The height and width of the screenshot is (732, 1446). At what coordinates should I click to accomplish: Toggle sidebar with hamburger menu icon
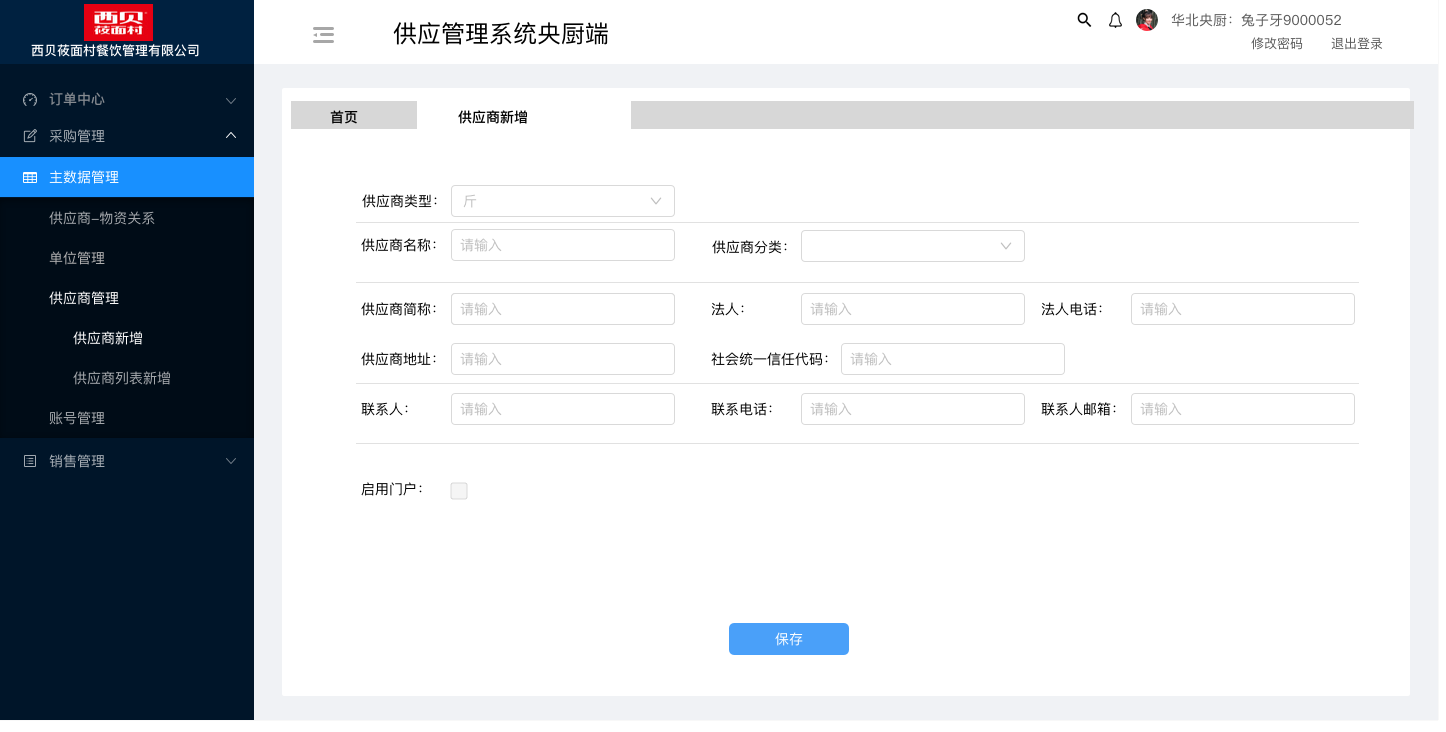tap(324, 35)
